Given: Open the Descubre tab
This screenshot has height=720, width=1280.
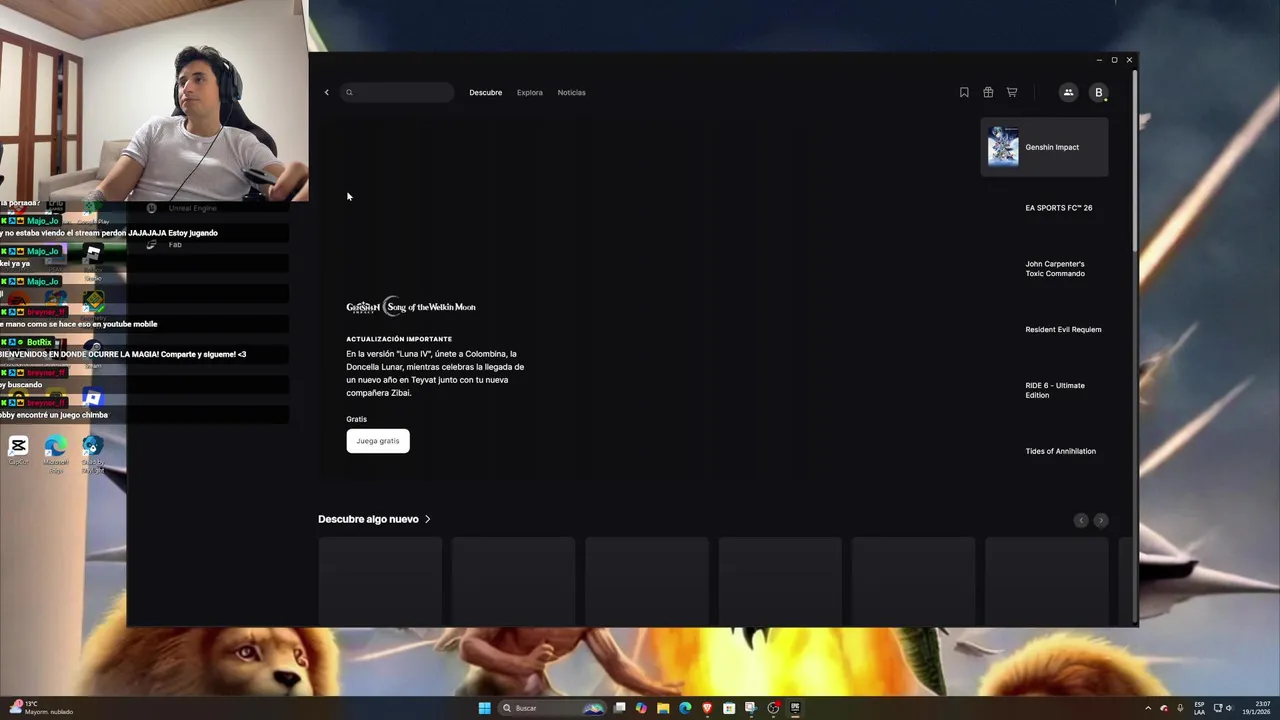Looking at the screenshot, I should click(485, 92).
